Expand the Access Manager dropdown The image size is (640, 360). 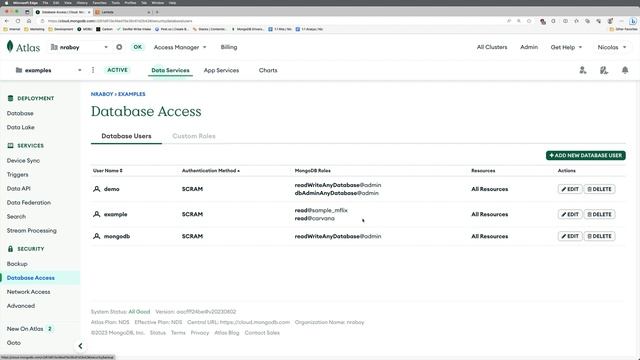[180, 47]
